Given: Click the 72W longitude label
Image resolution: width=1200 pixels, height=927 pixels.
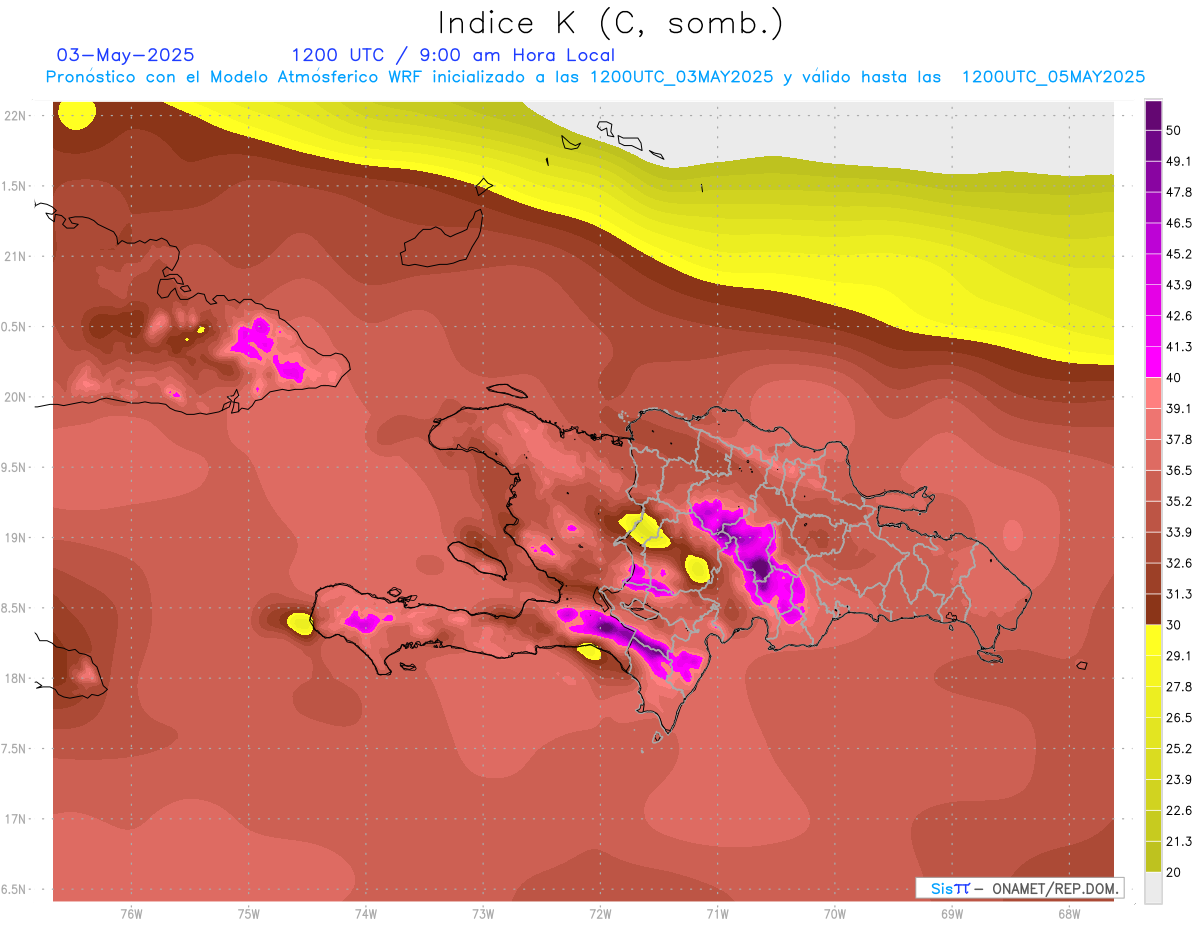Looking at the screenshot, I should pos(600,913).
